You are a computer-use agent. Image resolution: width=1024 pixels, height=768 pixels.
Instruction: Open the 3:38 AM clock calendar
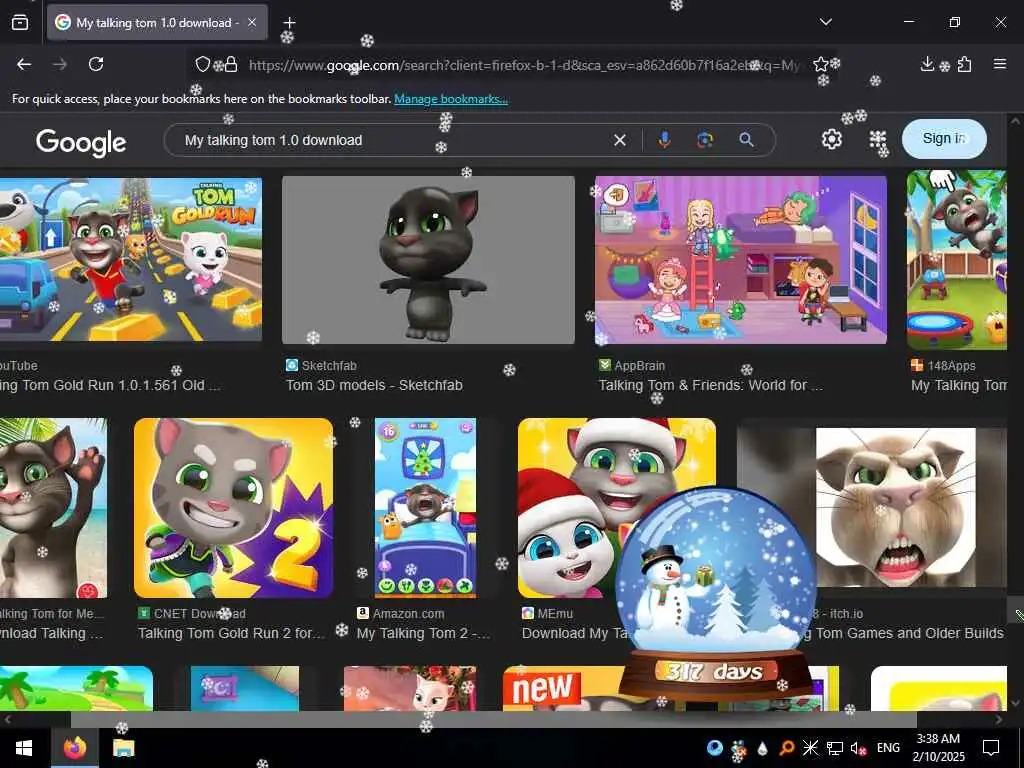[938, 748]
